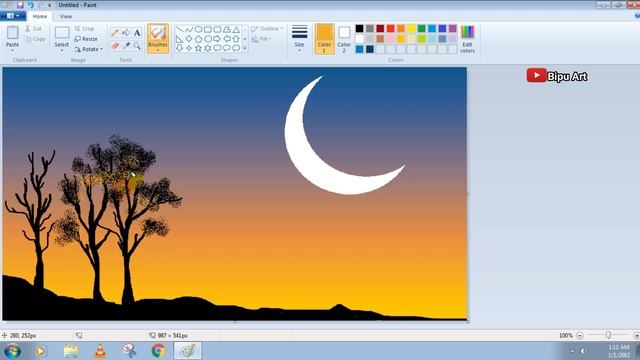This screenshot has height=360, width=640.
Task: Expand the Shapes gallery more arrow
Action: (x=245, y=48)
